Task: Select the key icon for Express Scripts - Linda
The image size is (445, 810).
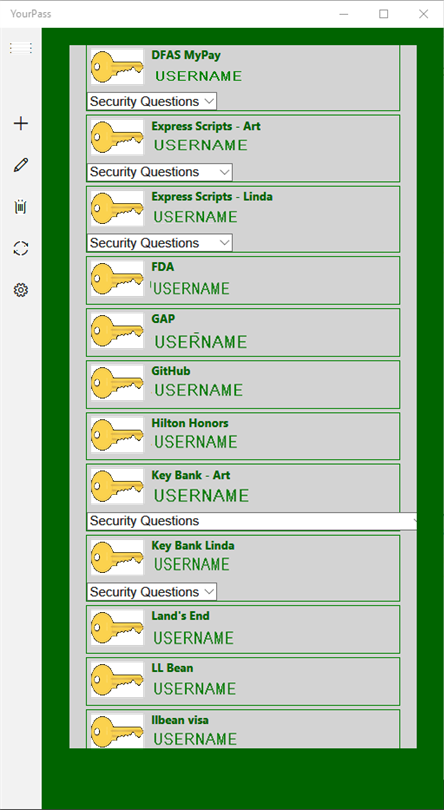Action: click(x=117, y=208)
